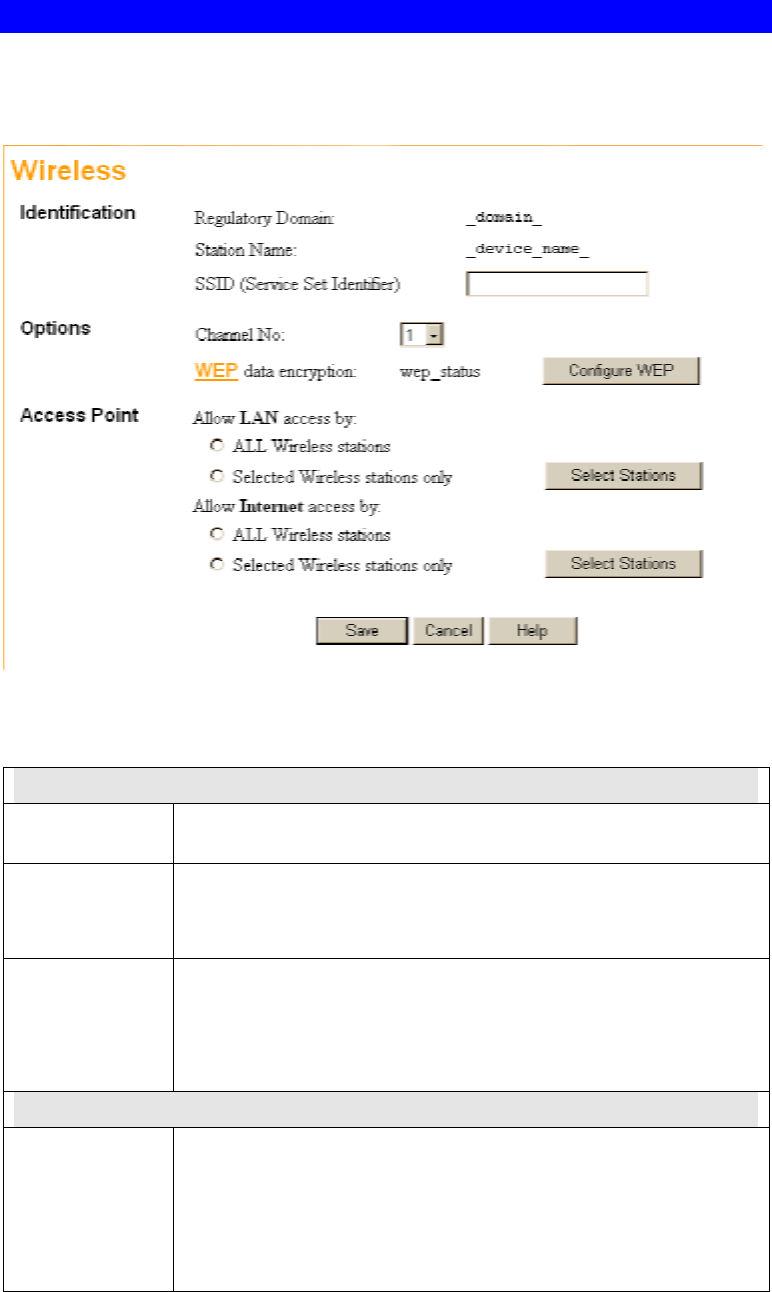
Task: Click the SSID input field
Action: (557, 285)
